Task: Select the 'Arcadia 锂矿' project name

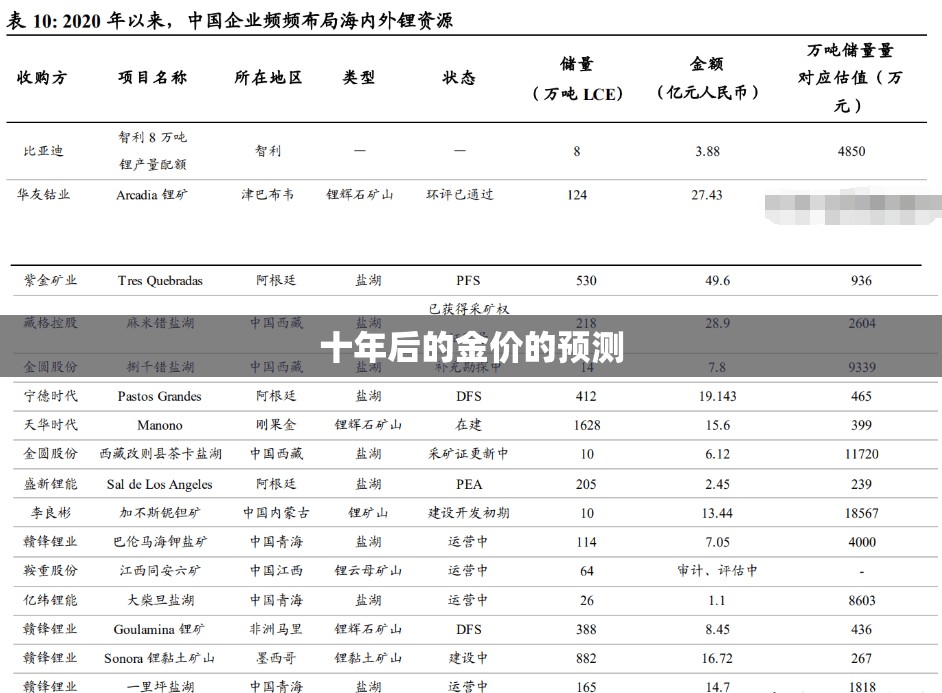Action: (x=152, y=195)
